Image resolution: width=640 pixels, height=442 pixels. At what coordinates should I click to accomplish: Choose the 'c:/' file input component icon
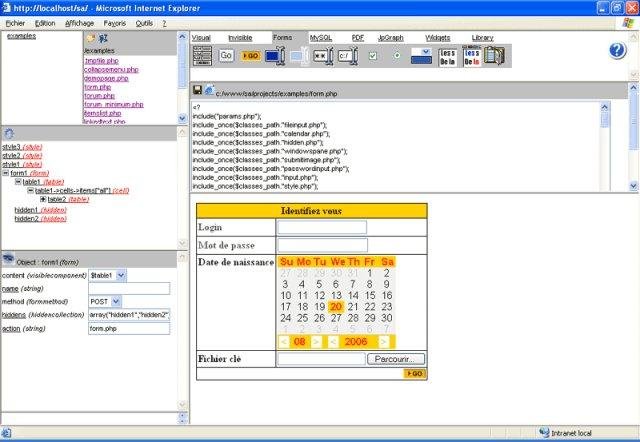click(x=348, y=56)
